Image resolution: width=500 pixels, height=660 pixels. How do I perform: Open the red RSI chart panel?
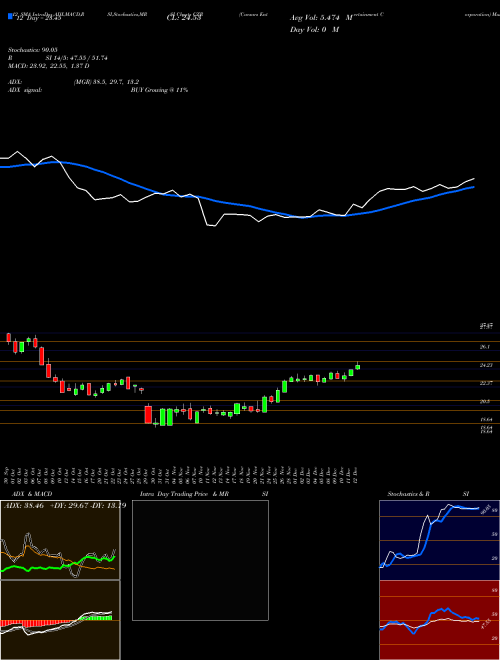pos(439,620)
